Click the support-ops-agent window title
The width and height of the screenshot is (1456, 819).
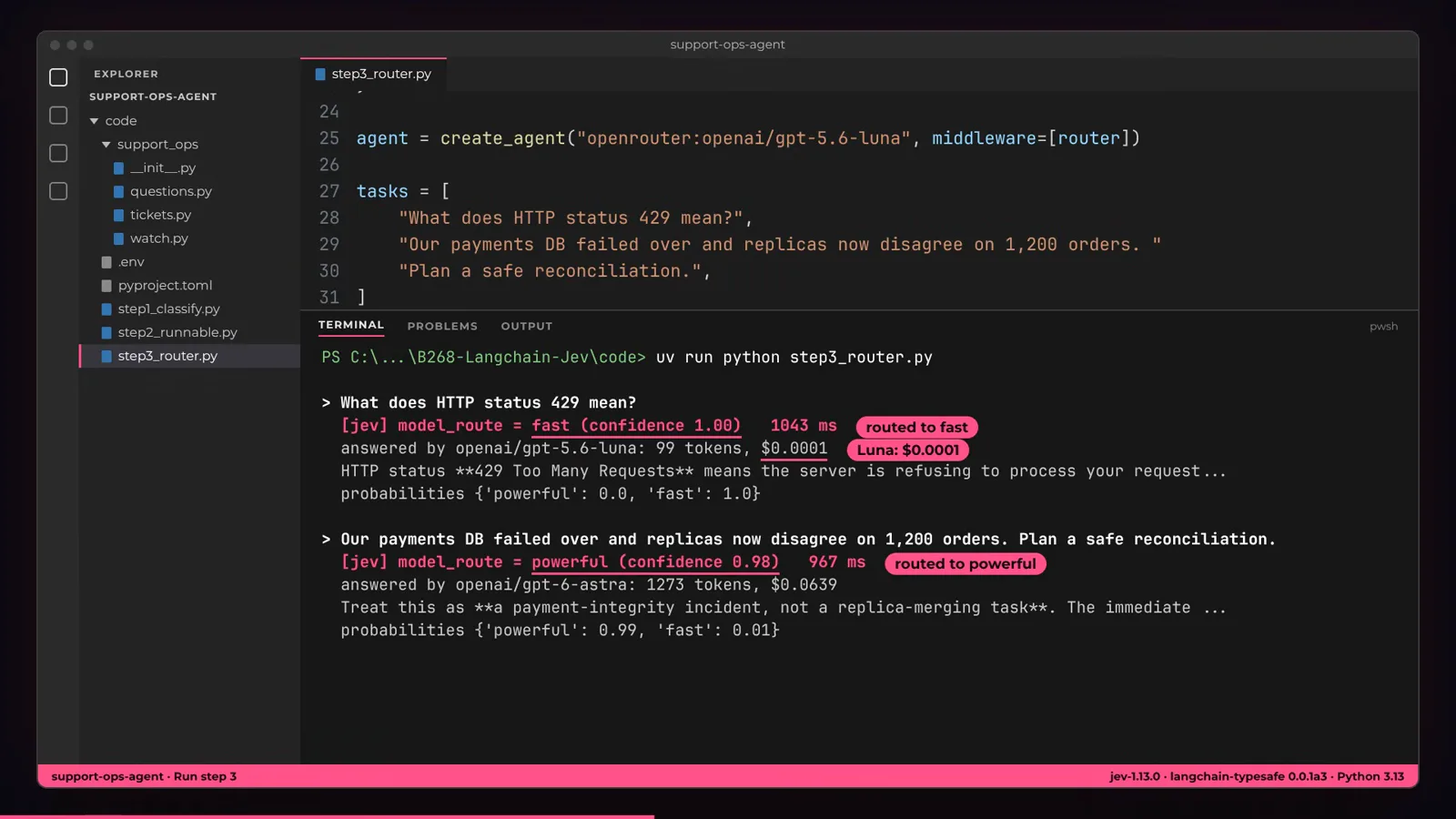pos(727,45)
